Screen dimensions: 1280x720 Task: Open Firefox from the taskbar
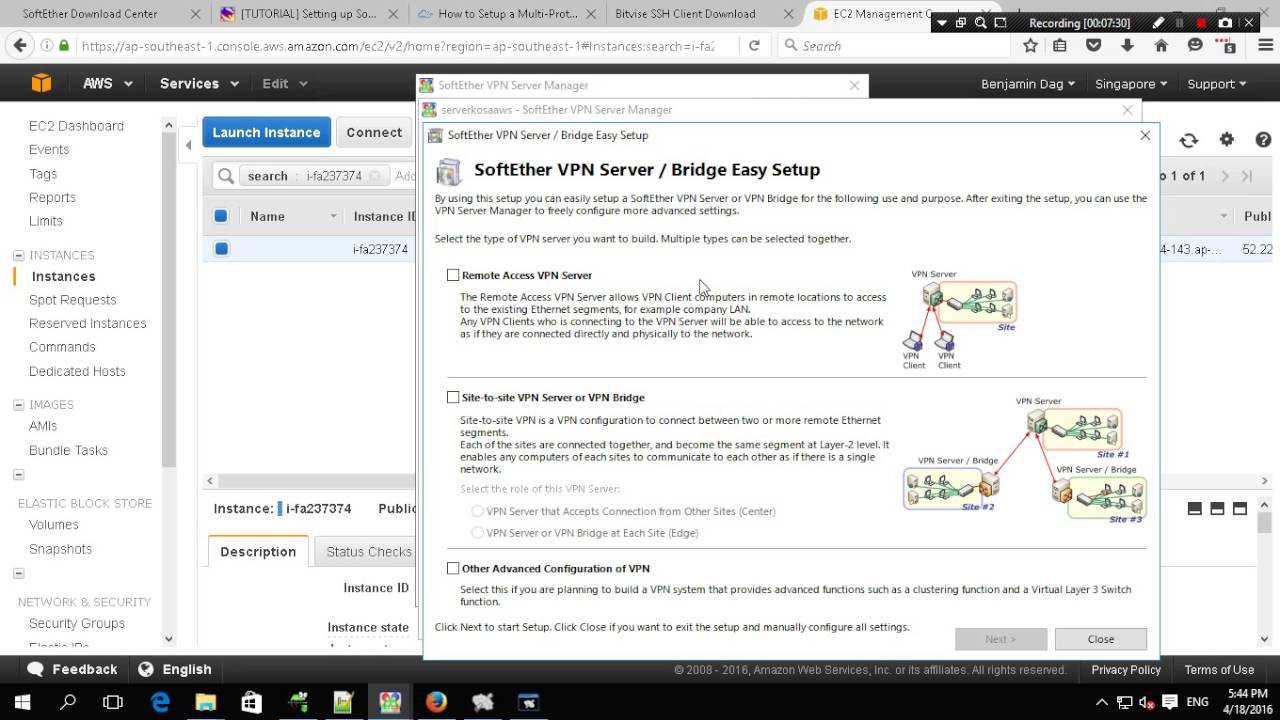[x=436, y=702]
